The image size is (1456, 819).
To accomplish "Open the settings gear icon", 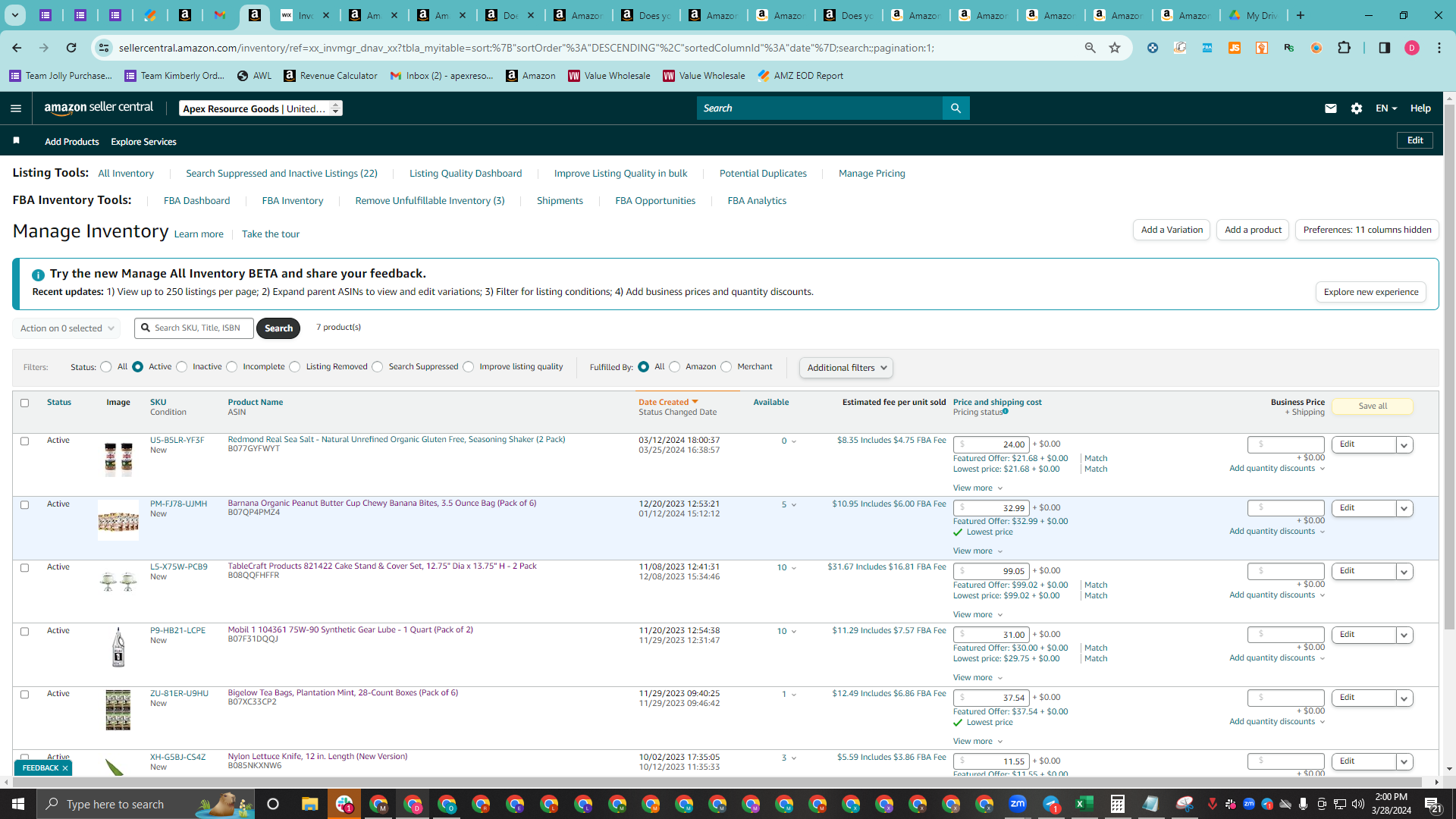I will pos(1357,108).
